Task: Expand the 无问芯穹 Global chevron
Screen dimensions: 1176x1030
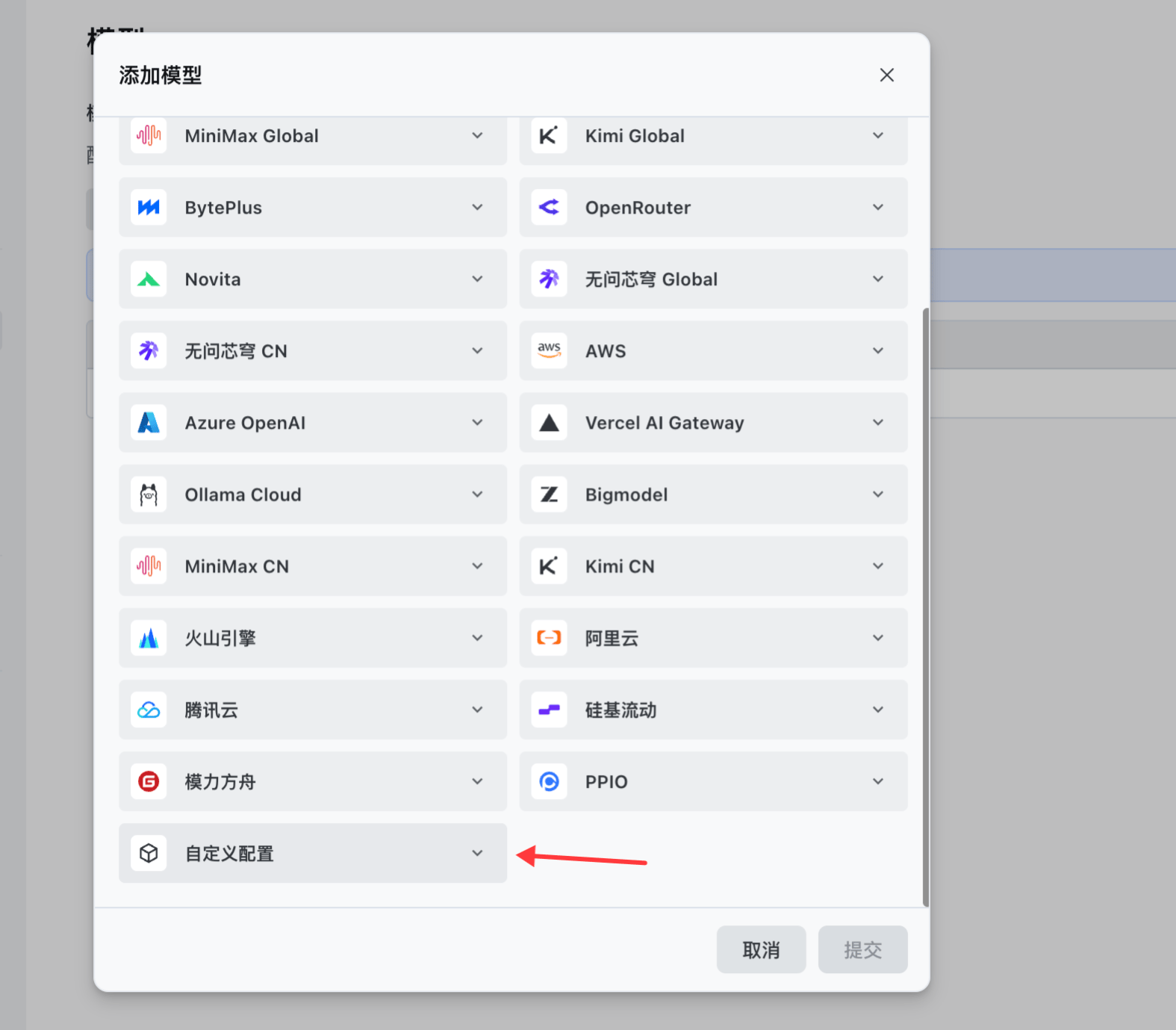Action: point(878,279)
